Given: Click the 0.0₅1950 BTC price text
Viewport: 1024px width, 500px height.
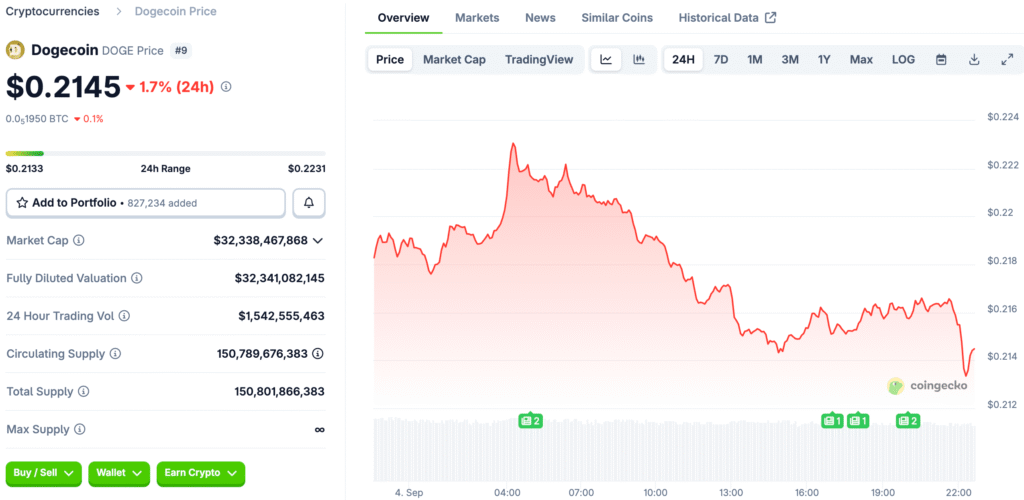Looking at the screenshot, I should [37, 119].
